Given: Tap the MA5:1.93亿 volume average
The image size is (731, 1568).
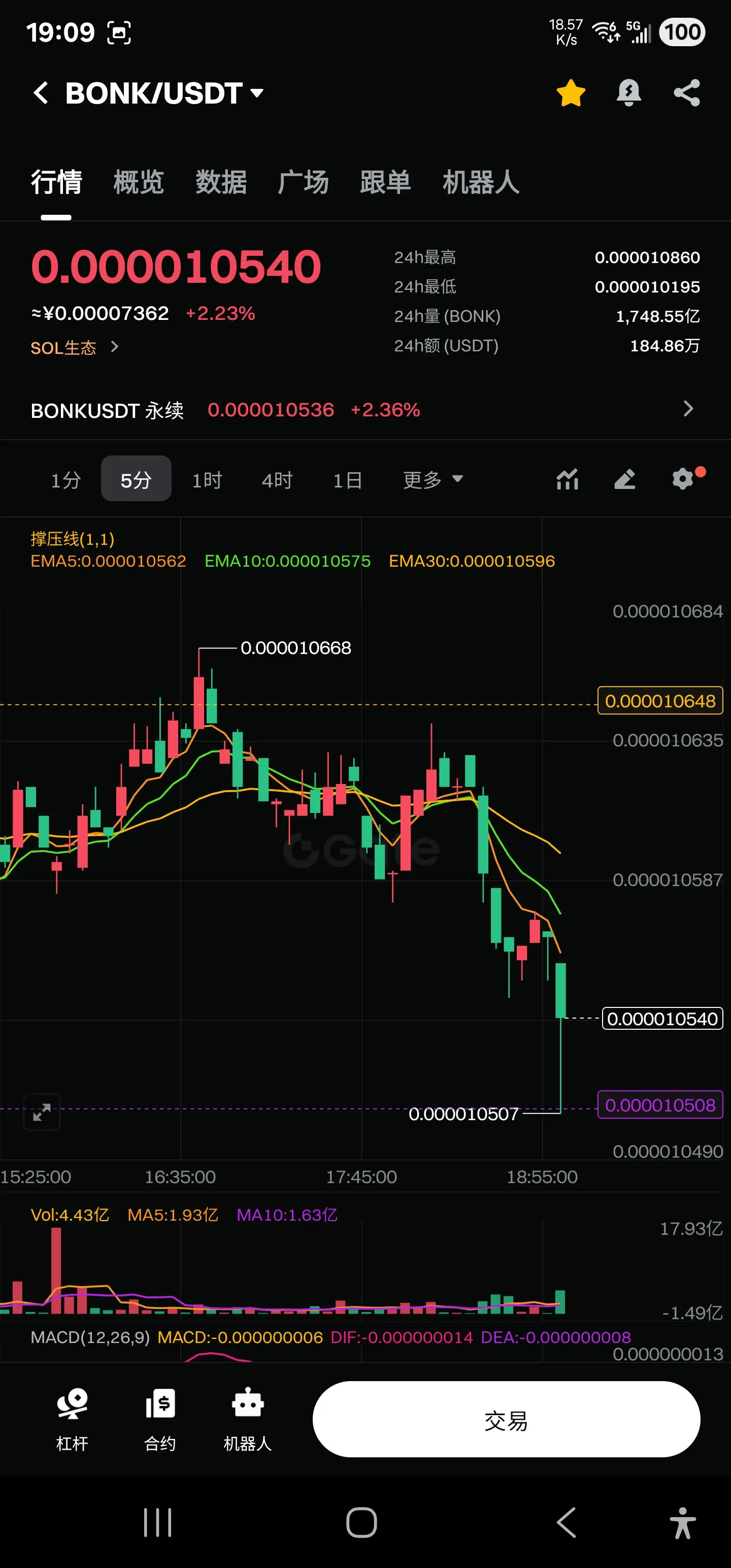Looking at the screenshot, I should click(172, 1215).
